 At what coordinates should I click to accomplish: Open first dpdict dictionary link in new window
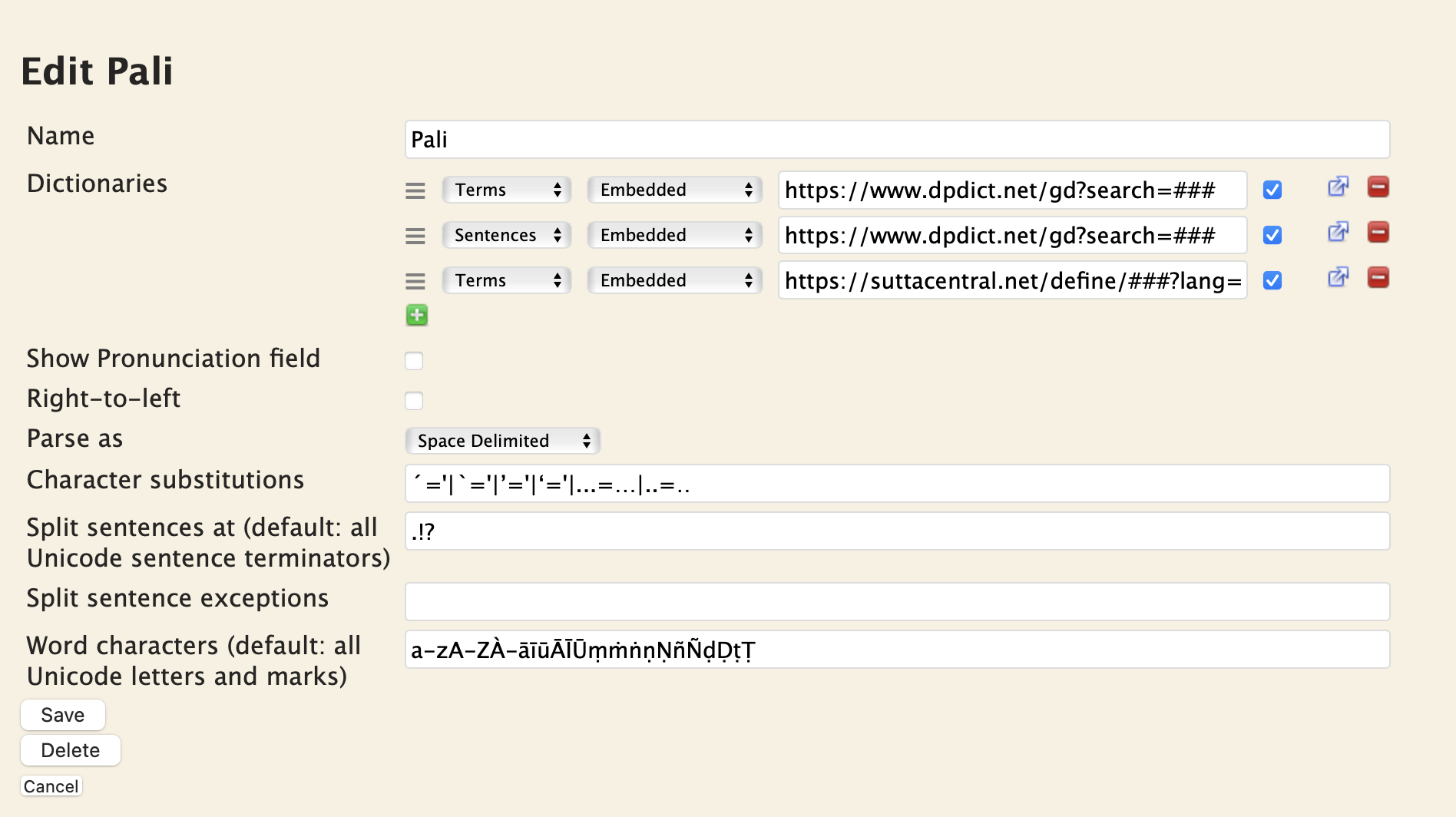pyautogui.click(x=1338, y=187)
